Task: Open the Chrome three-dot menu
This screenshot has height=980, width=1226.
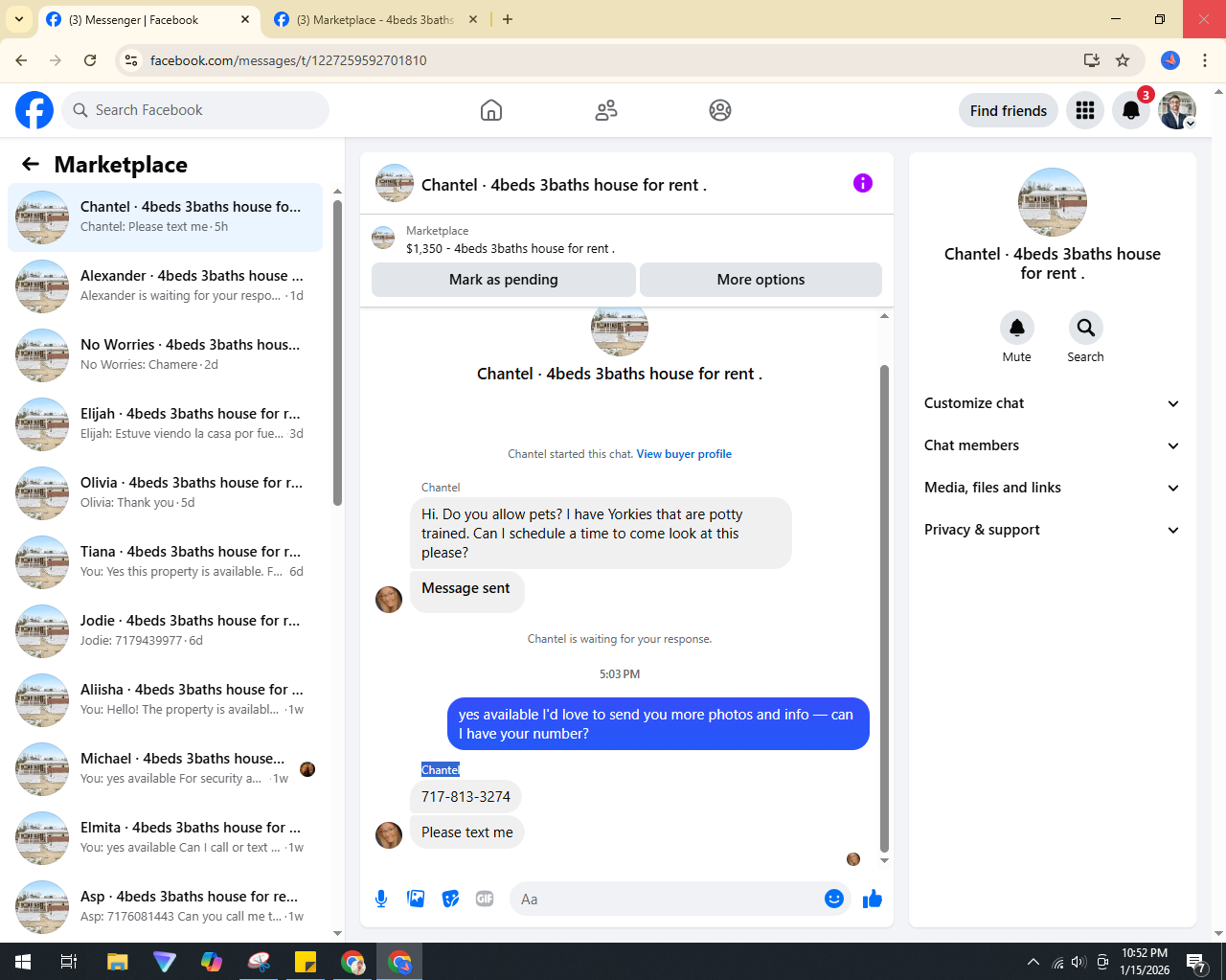Action: [x=1205, y=60]
